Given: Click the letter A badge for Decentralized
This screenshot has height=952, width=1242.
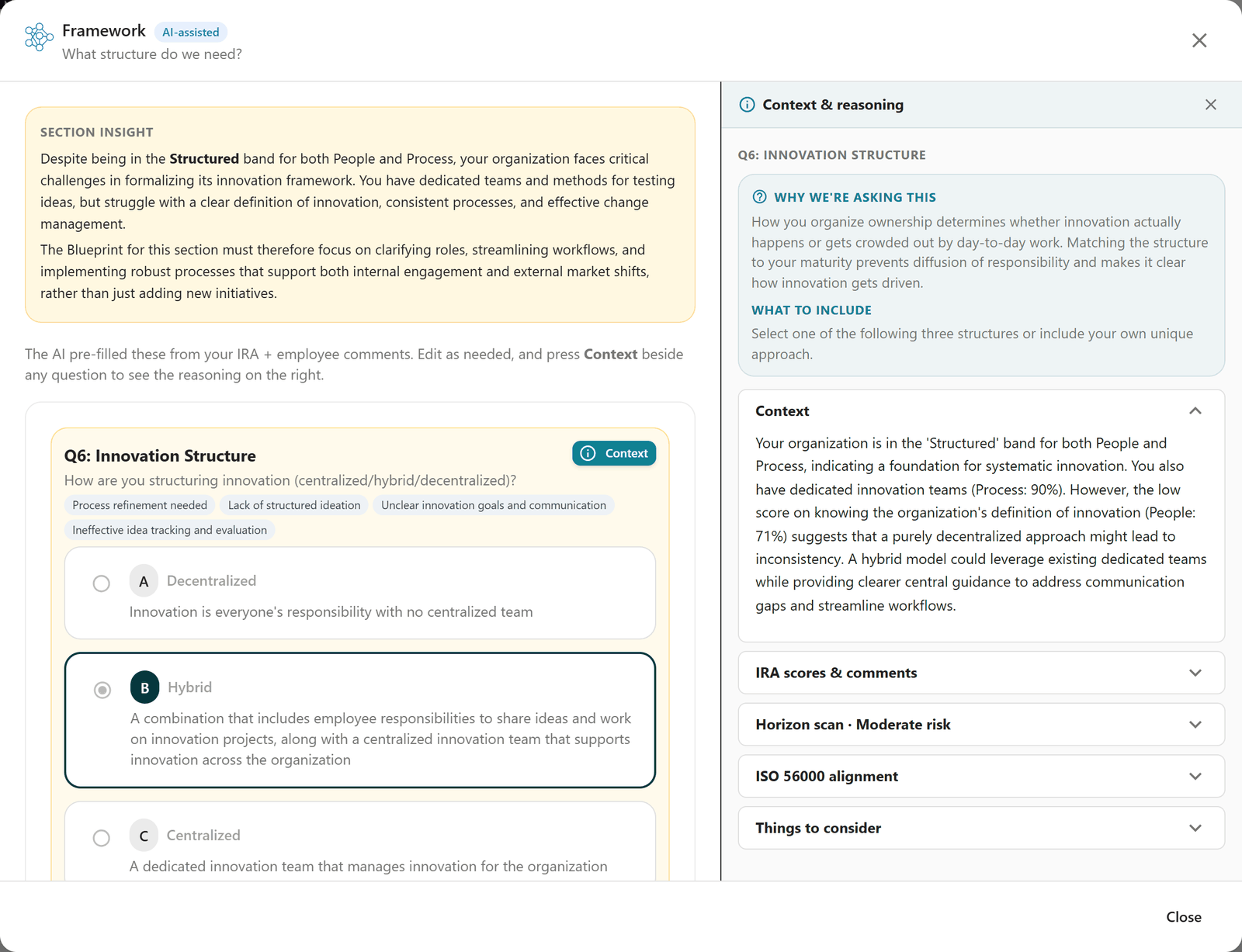Looking at the screenshot, I should pyautogui.click(x=144, y=581).
